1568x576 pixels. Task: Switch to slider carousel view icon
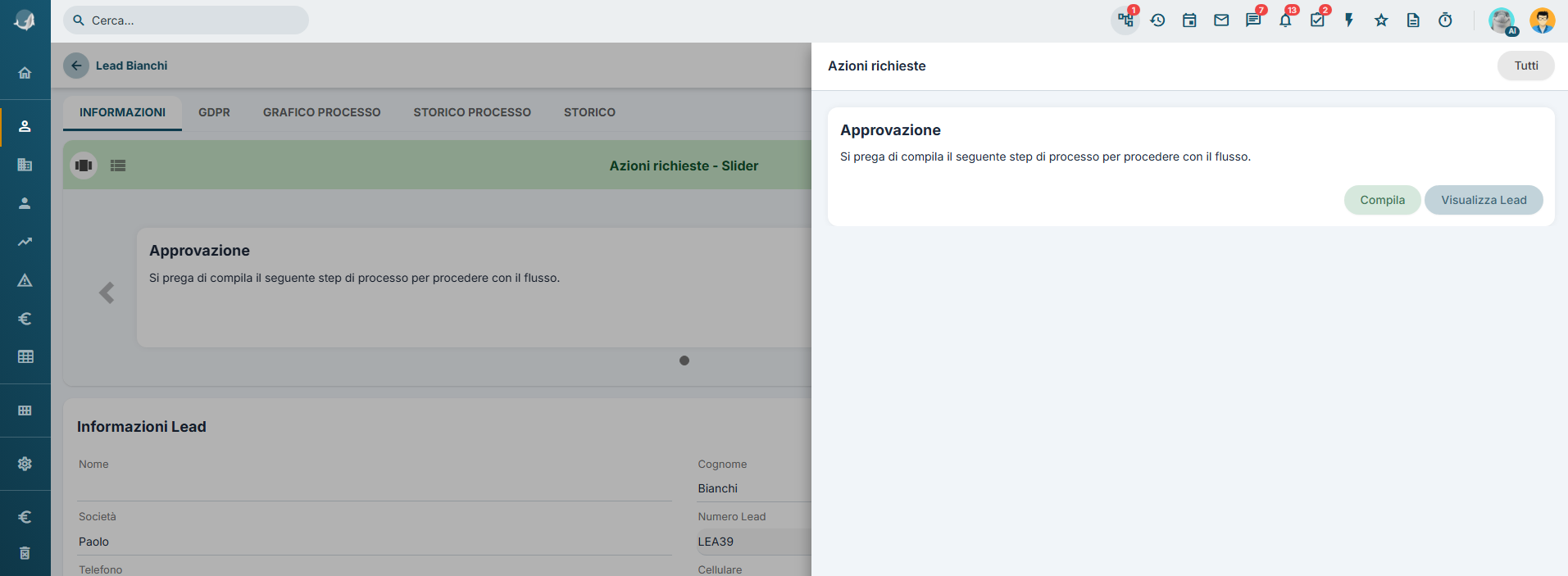coord(84,166)
